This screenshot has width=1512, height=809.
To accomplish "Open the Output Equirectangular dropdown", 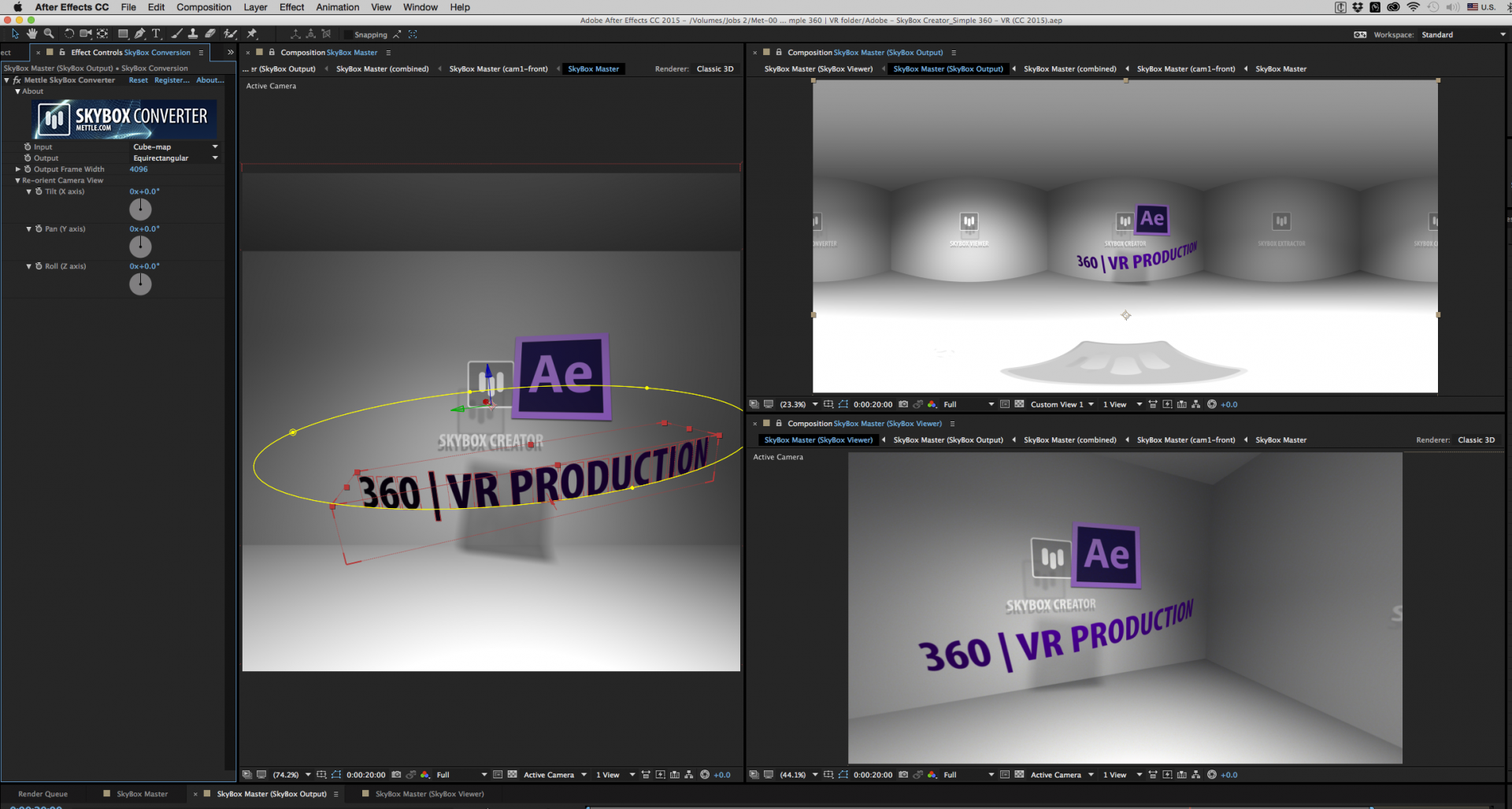I will click(x=175, y=158).
